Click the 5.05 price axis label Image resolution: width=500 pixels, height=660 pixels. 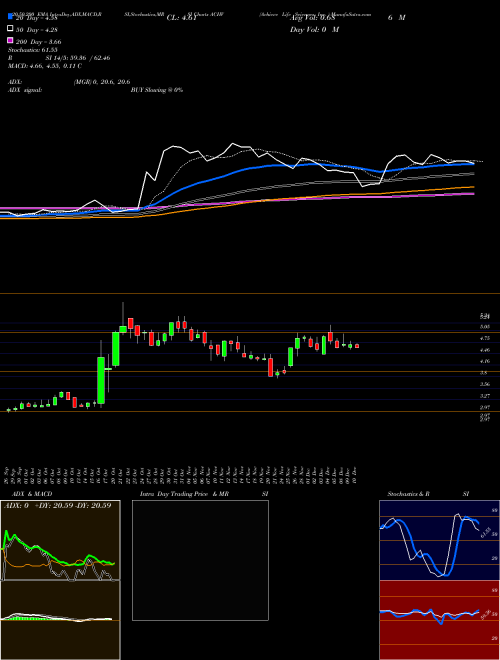click(484, 327)
